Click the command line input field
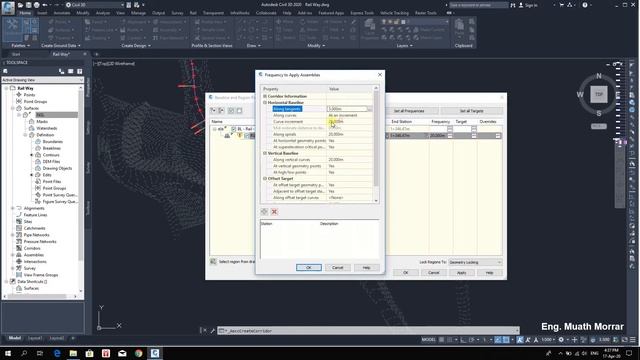This screenshot has width=640, height=360. (x=369, y=331)
